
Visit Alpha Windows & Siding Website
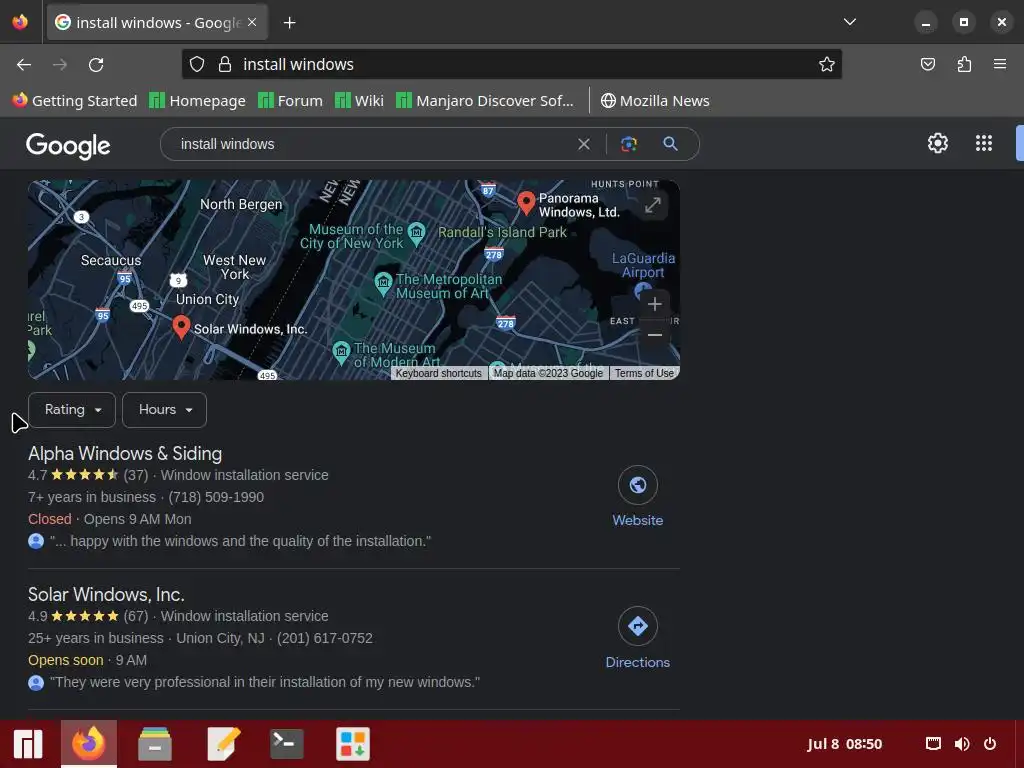click(637, 496)
